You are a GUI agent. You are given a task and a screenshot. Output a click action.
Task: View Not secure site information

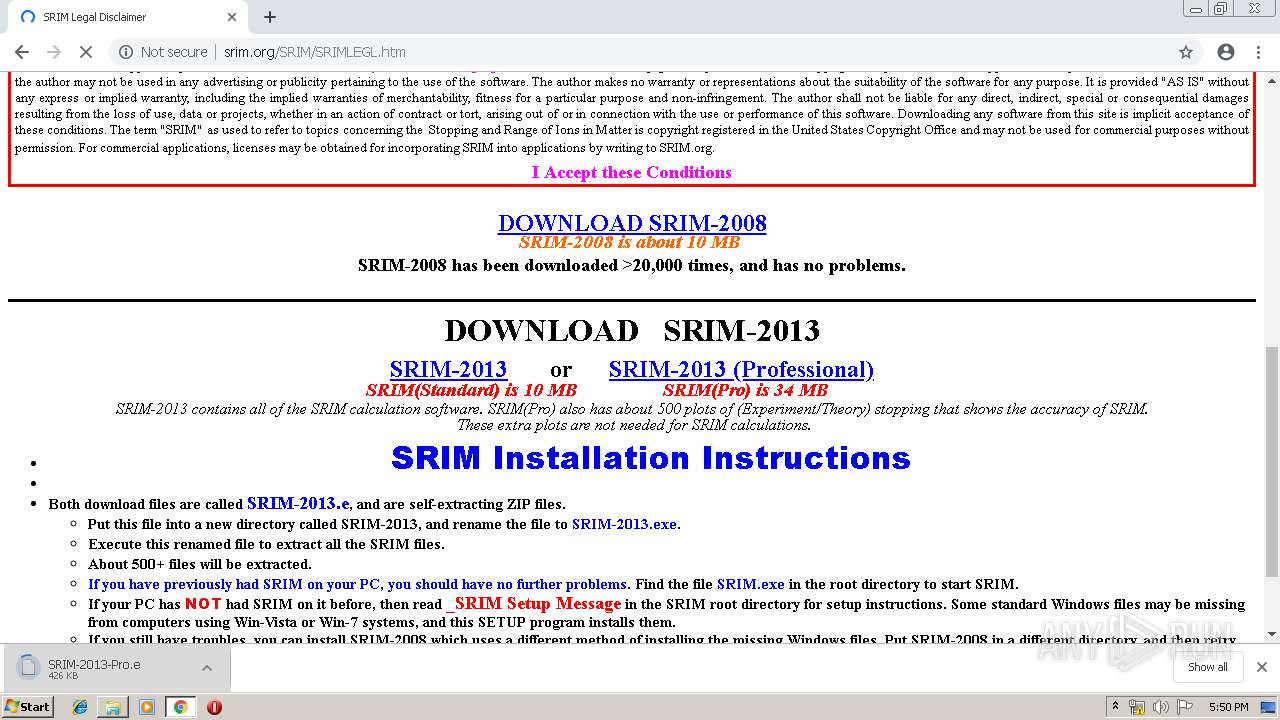tap(164, 52)
